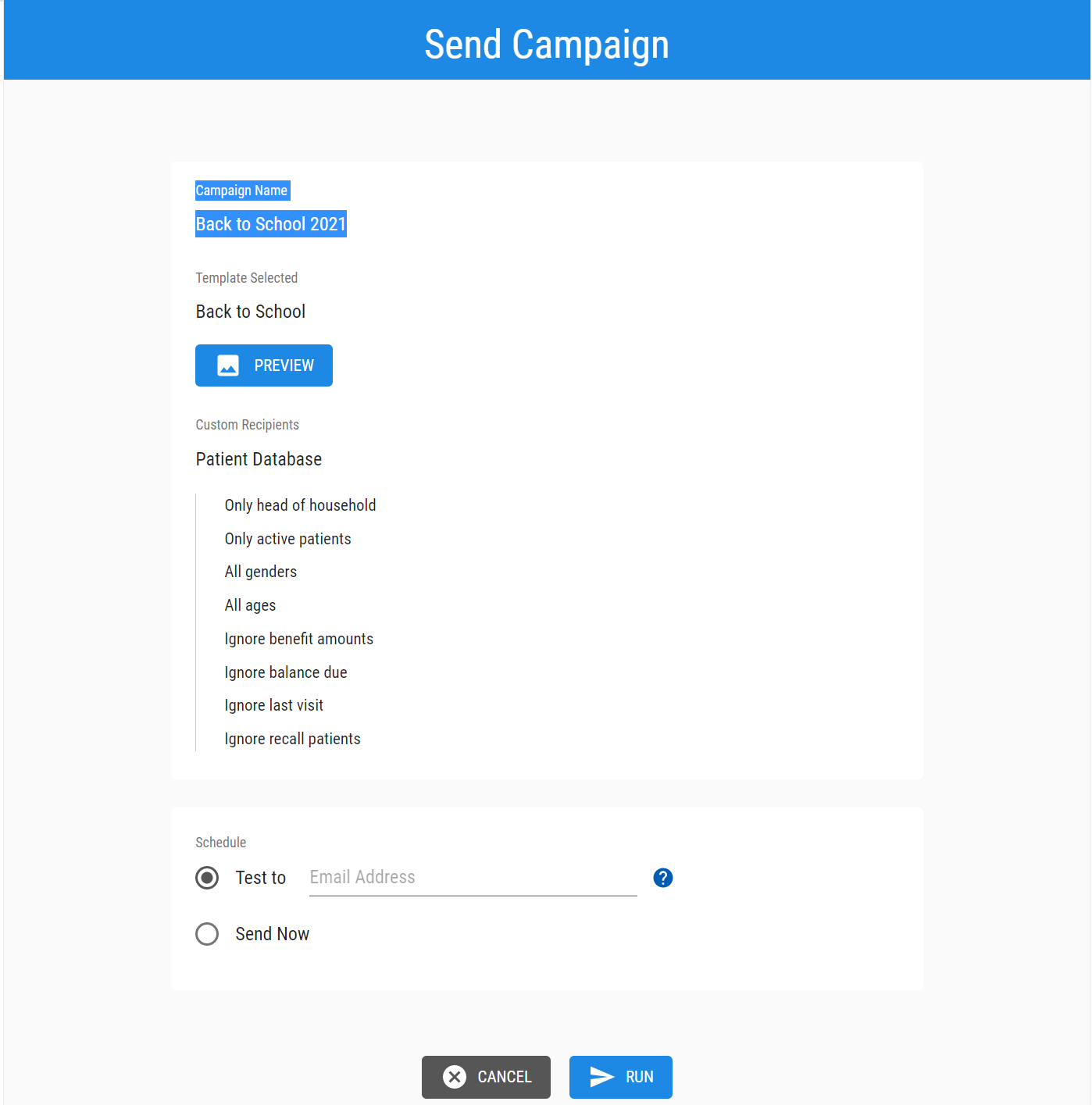Click the paper plane send icon
The image size is (1092, 1105).
601,1077
